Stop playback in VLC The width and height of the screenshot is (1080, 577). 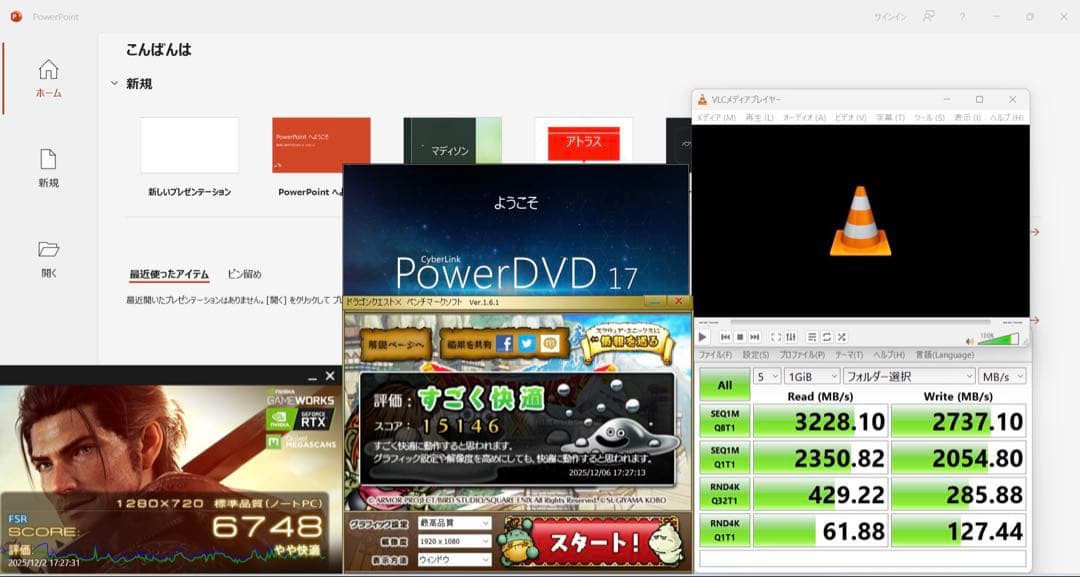(x=740, y=337)
